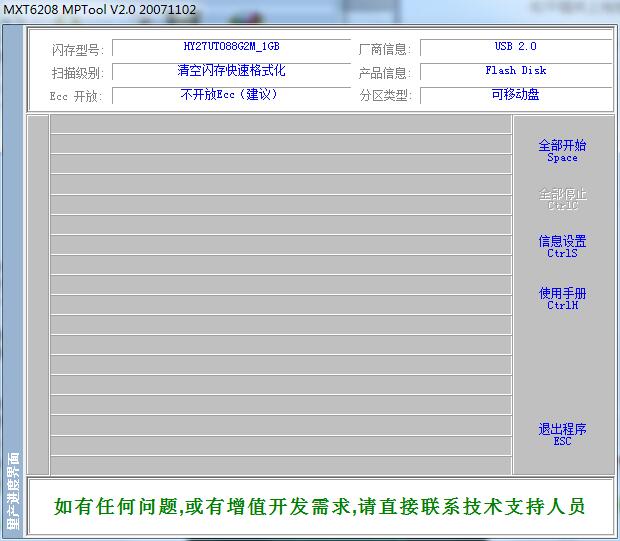Click the green 如有任何问题 support message

319,507
